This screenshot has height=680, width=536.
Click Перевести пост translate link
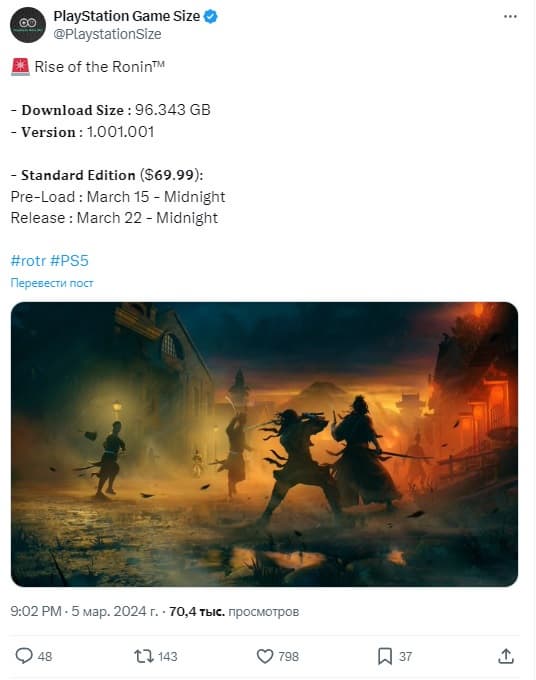coord(52,283)
